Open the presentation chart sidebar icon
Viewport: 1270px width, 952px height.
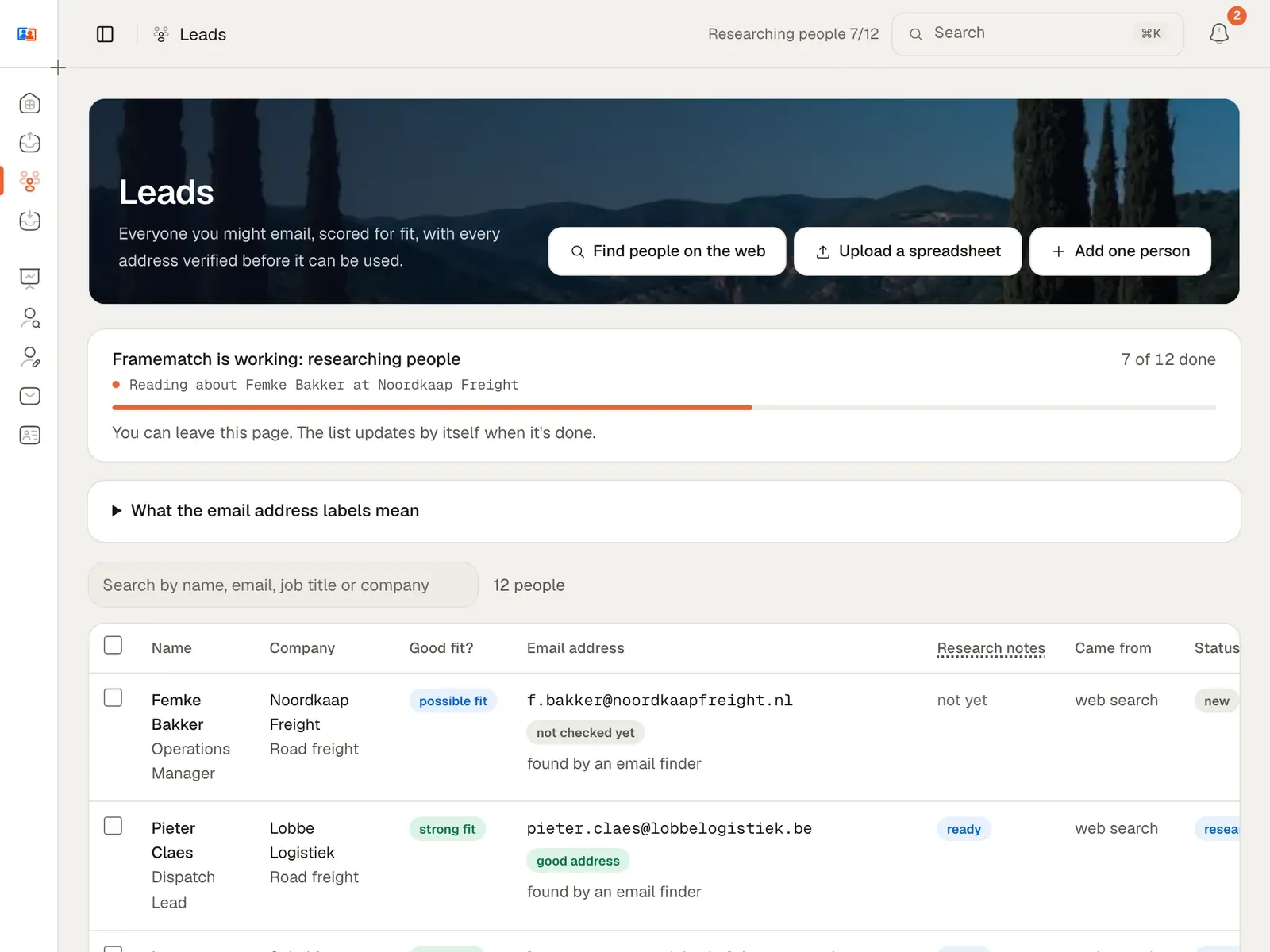[x=30, y=278]
